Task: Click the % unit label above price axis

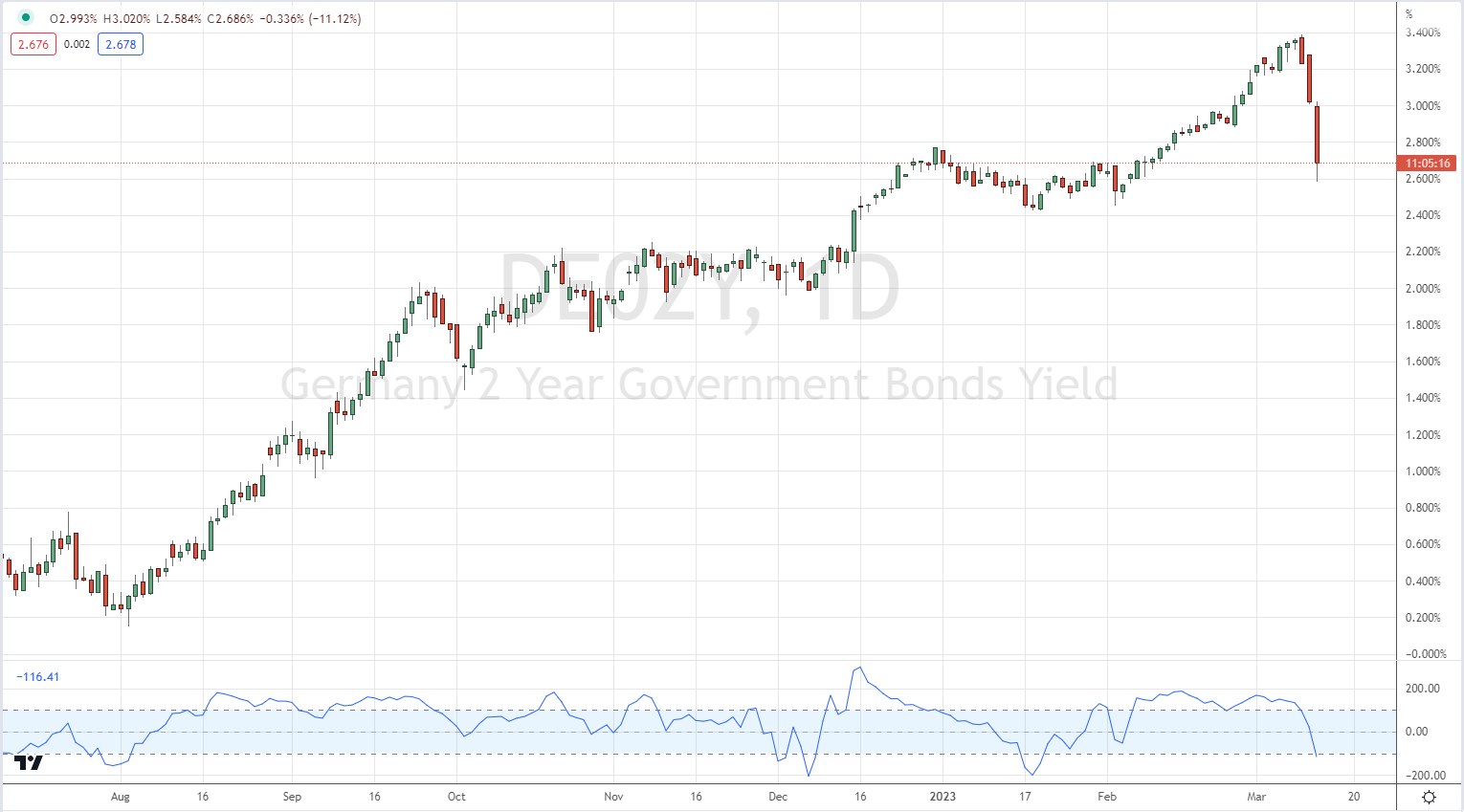Action: click(x=1409, y=14)
